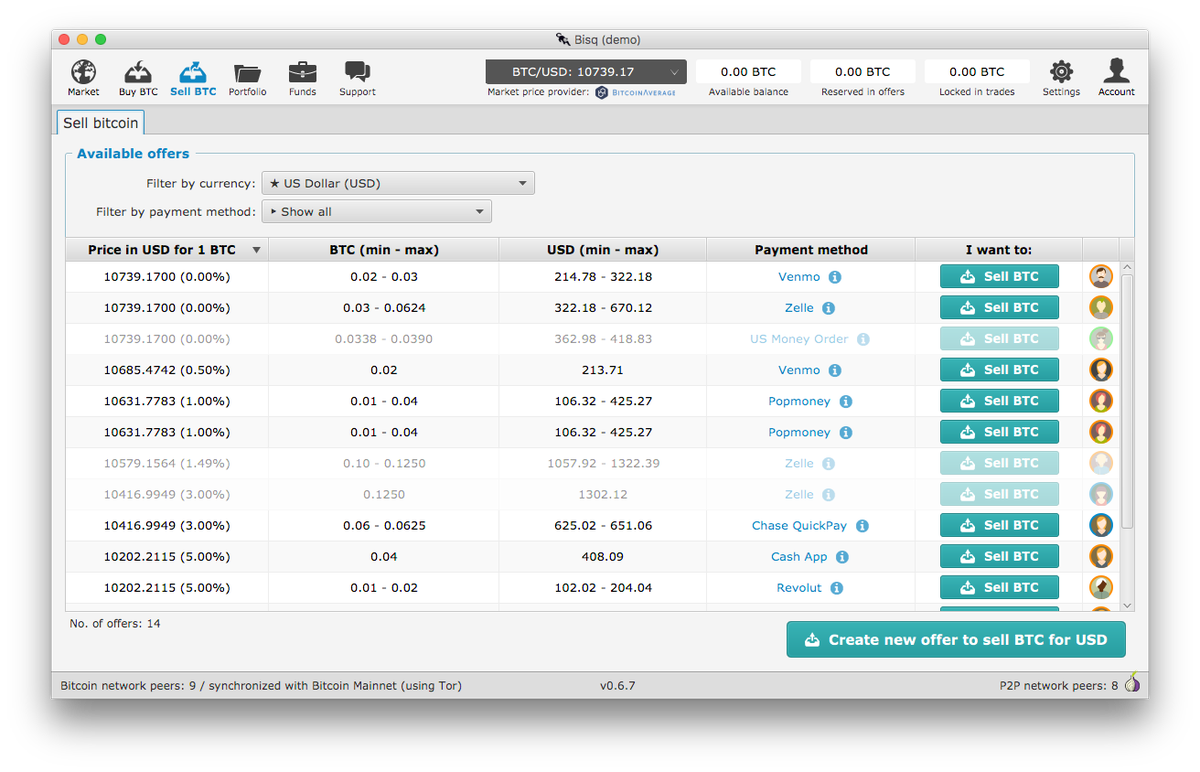The width and height of the screenshot is (1200, 772).
Task: Click peer avatar in Venmo 214.78 row
Action: [1101, 277]
